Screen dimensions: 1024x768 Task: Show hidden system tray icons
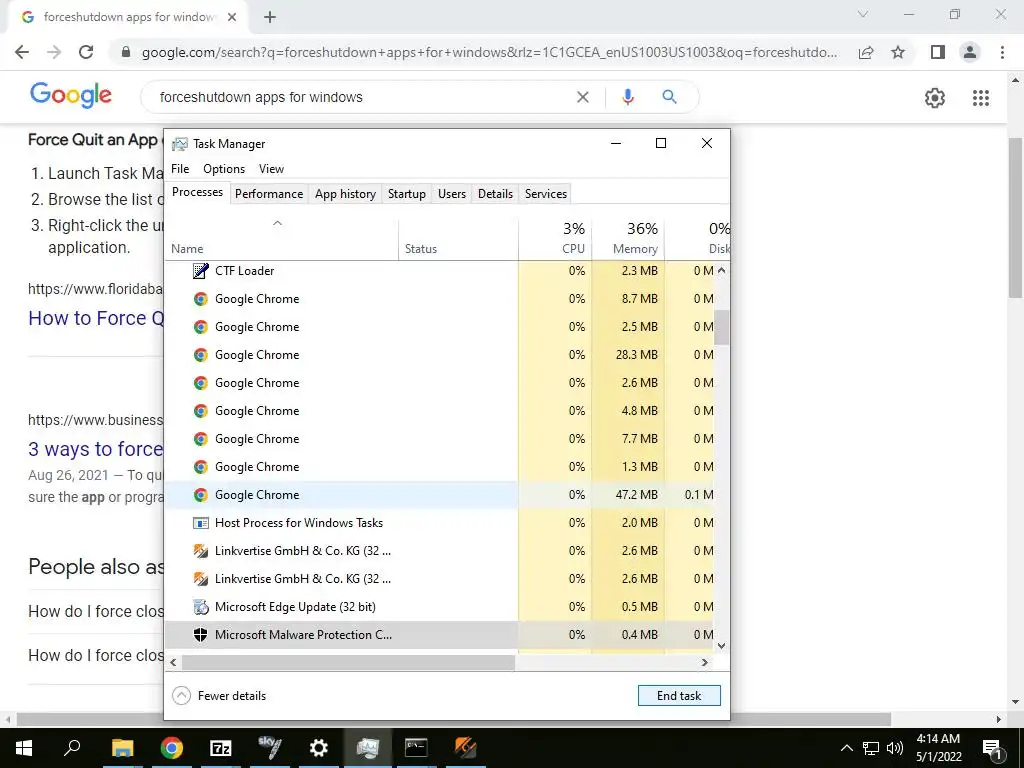click(x=846, y=748)
